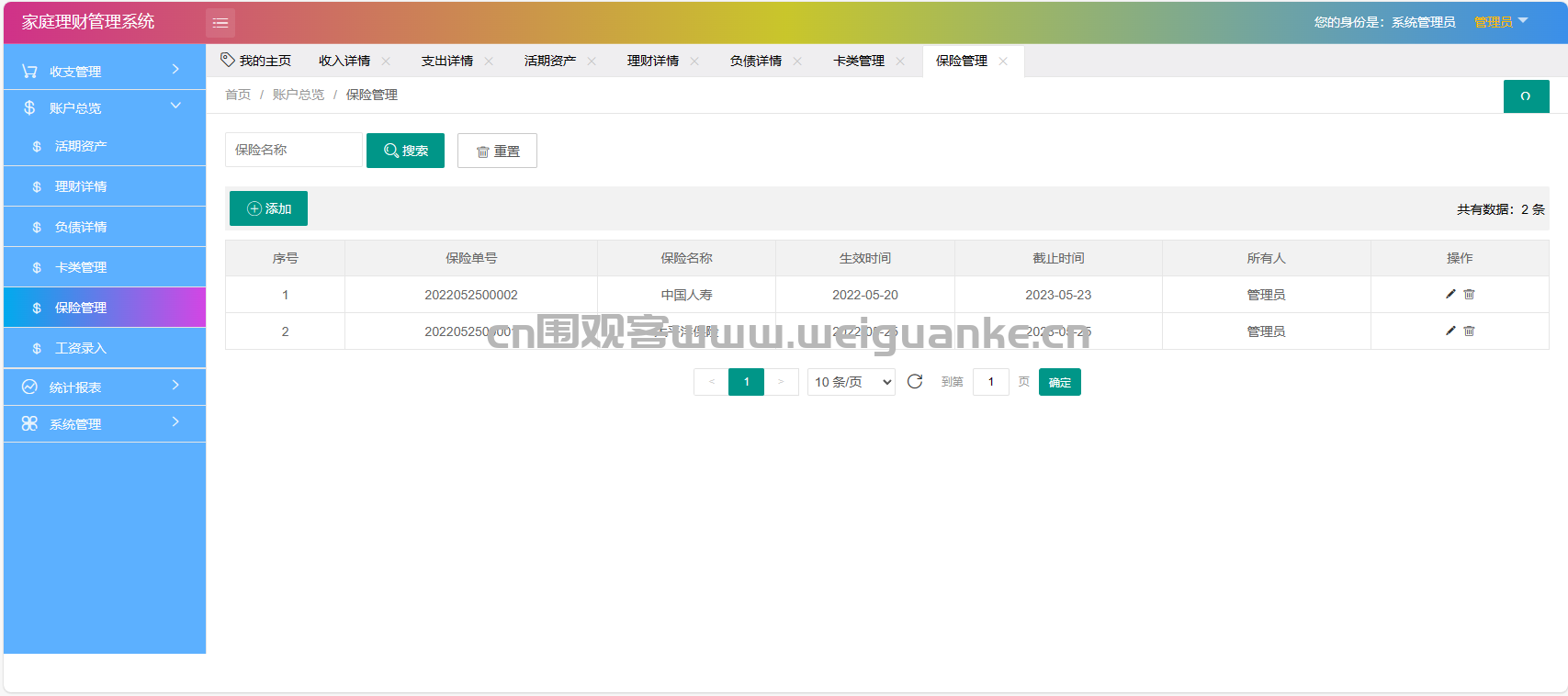The height and width of the screenshot is (696, 1568).
Task: Close the 支出详情 tab via its X
Action: [489, 62]
